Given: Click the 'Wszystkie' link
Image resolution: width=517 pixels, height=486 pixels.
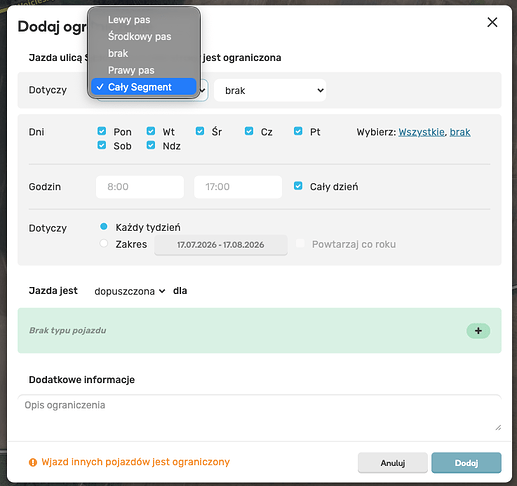Looking at the screenshot, I should (421, 132).
